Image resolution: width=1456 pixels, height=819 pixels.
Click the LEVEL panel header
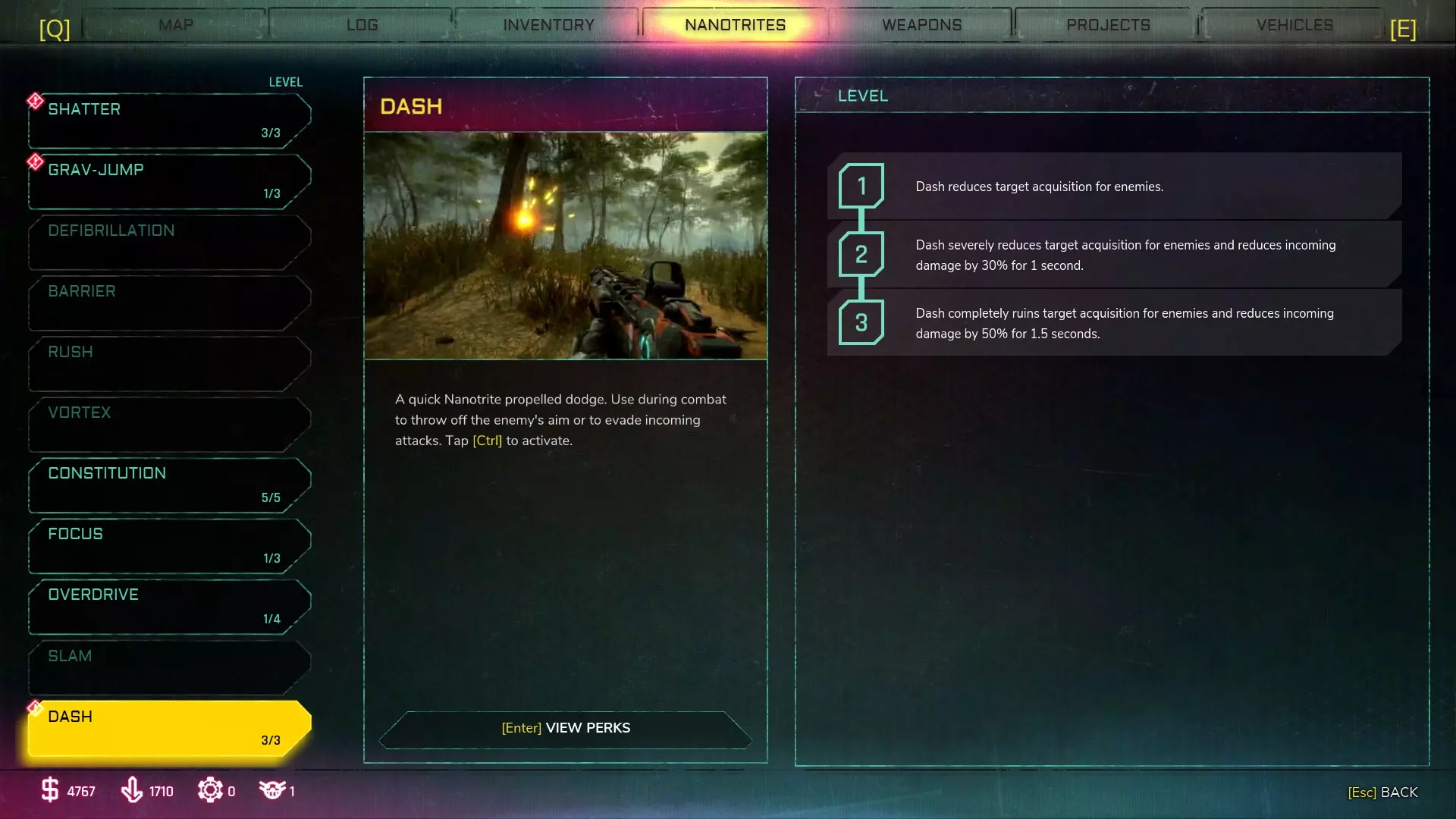coord(862,96)
